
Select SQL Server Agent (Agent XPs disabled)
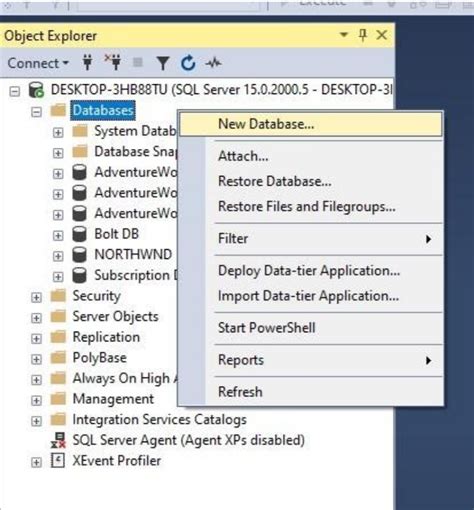[189, 440]
